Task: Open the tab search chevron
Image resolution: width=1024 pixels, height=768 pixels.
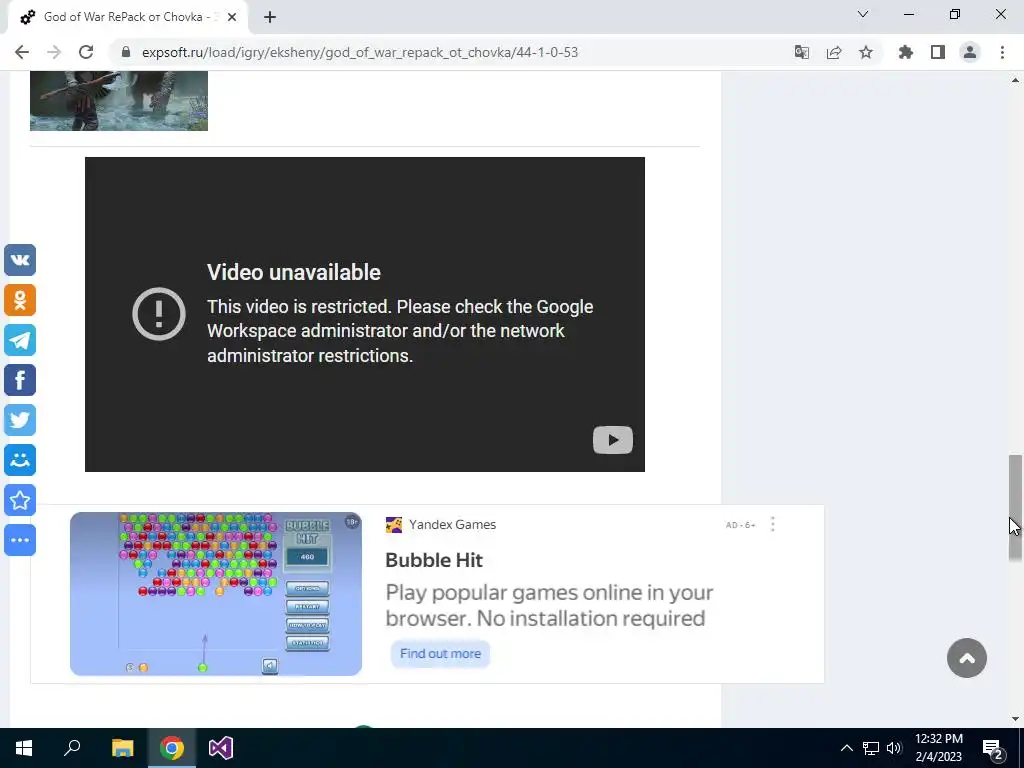Action: [x=863, y=14]
